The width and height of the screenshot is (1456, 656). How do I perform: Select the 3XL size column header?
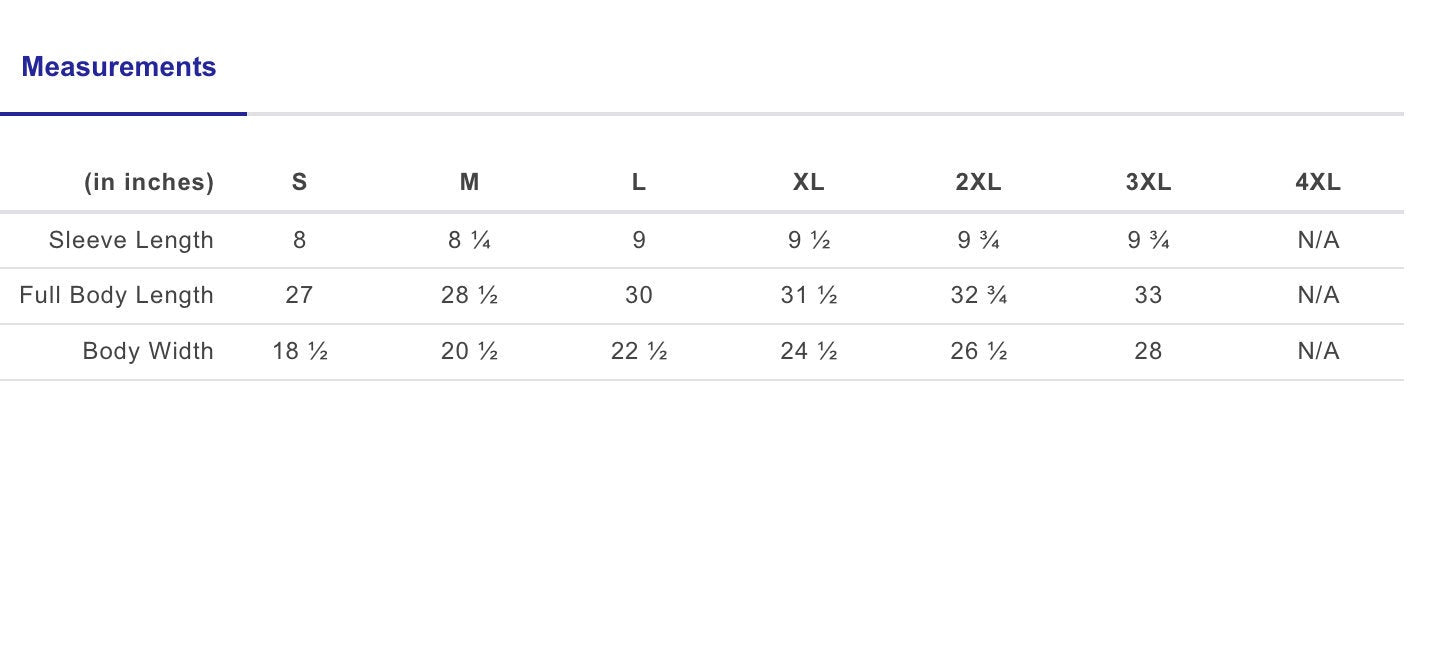point(1148,182)
